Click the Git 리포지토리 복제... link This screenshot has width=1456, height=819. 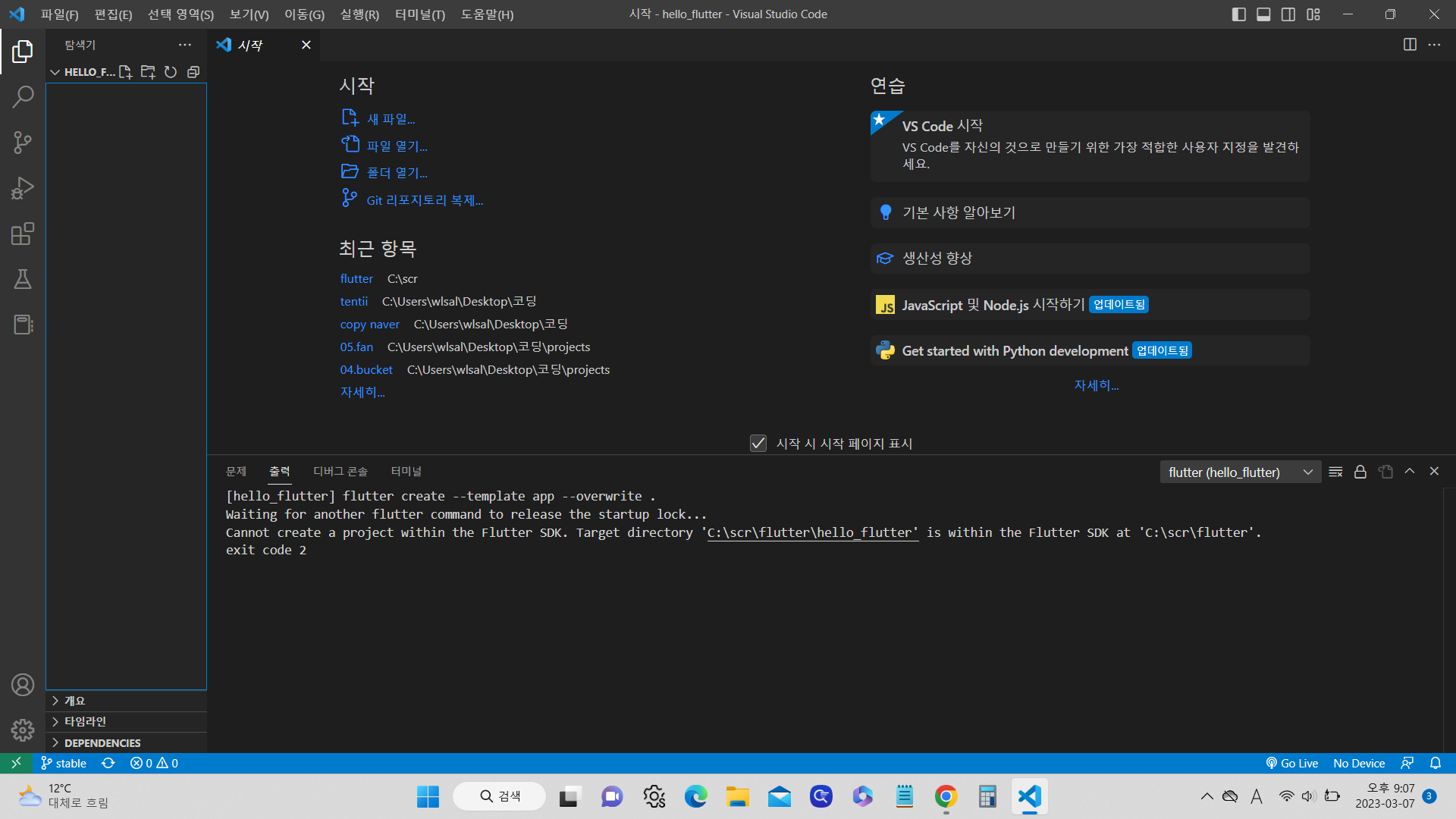pyautogui.click(x=425, y=200)
